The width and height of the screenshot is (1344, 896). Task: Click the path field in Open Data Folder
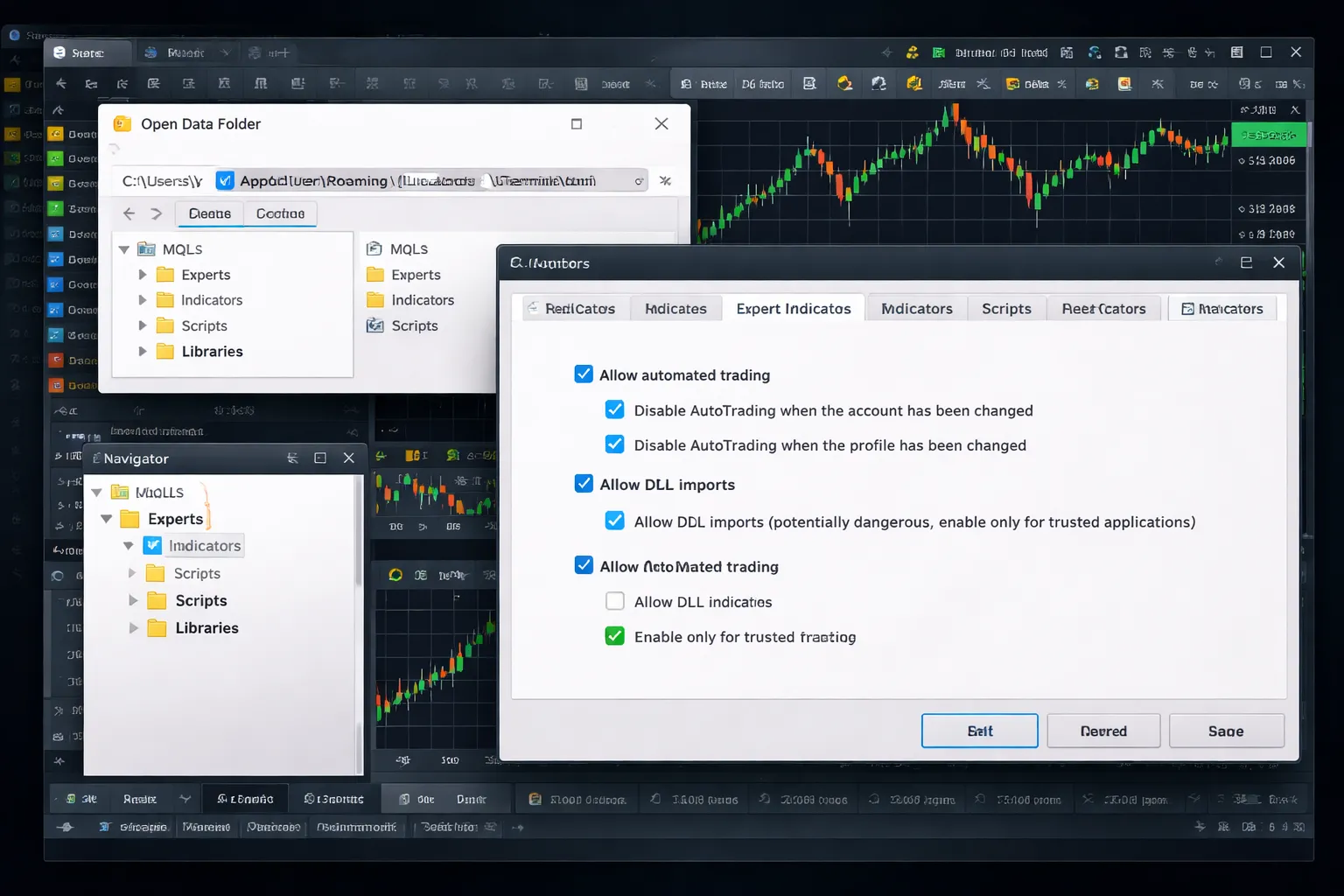[381, 181]
